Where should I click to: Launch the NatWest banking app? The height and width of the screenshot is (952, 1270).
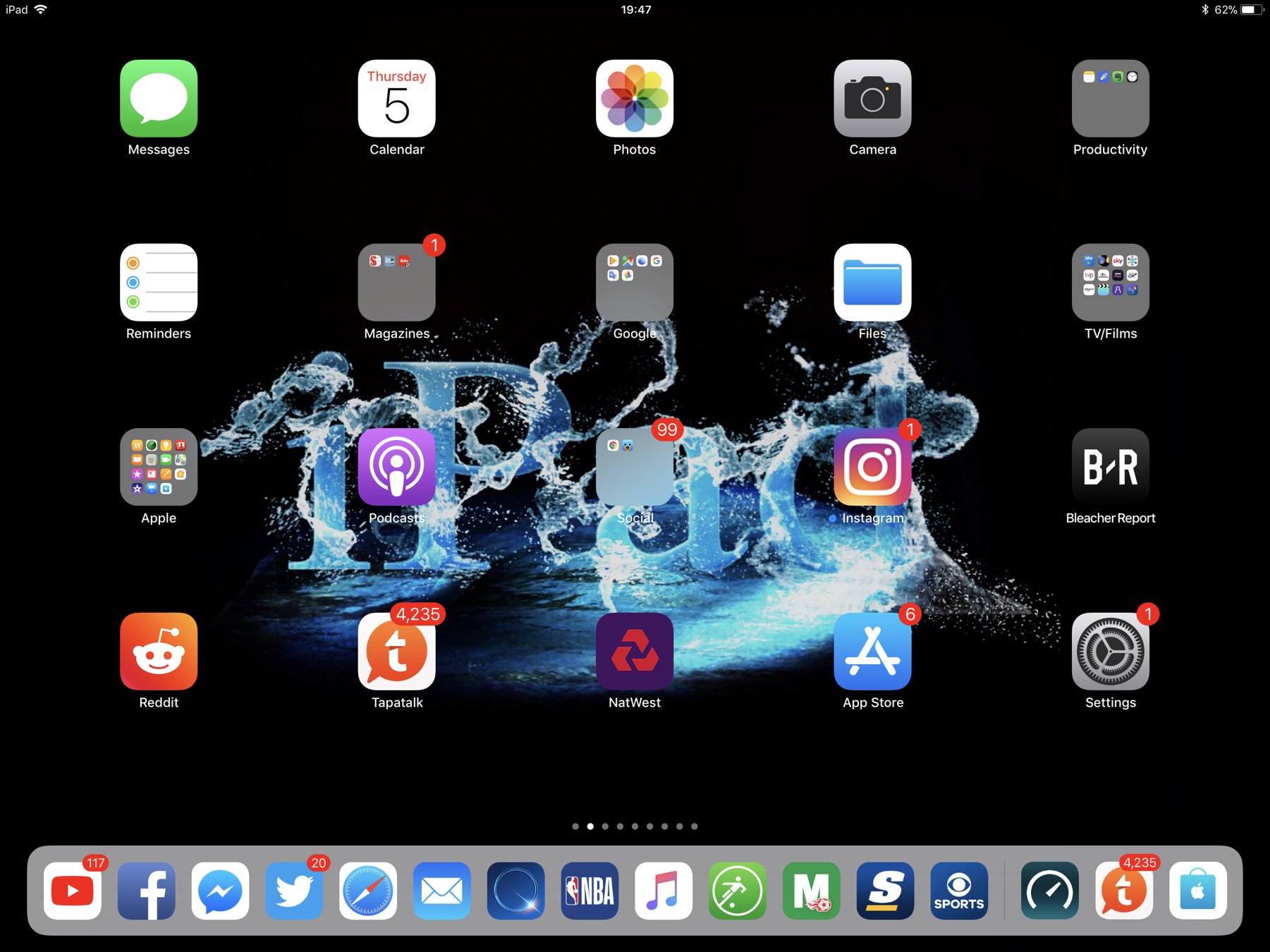coord(635,652)
